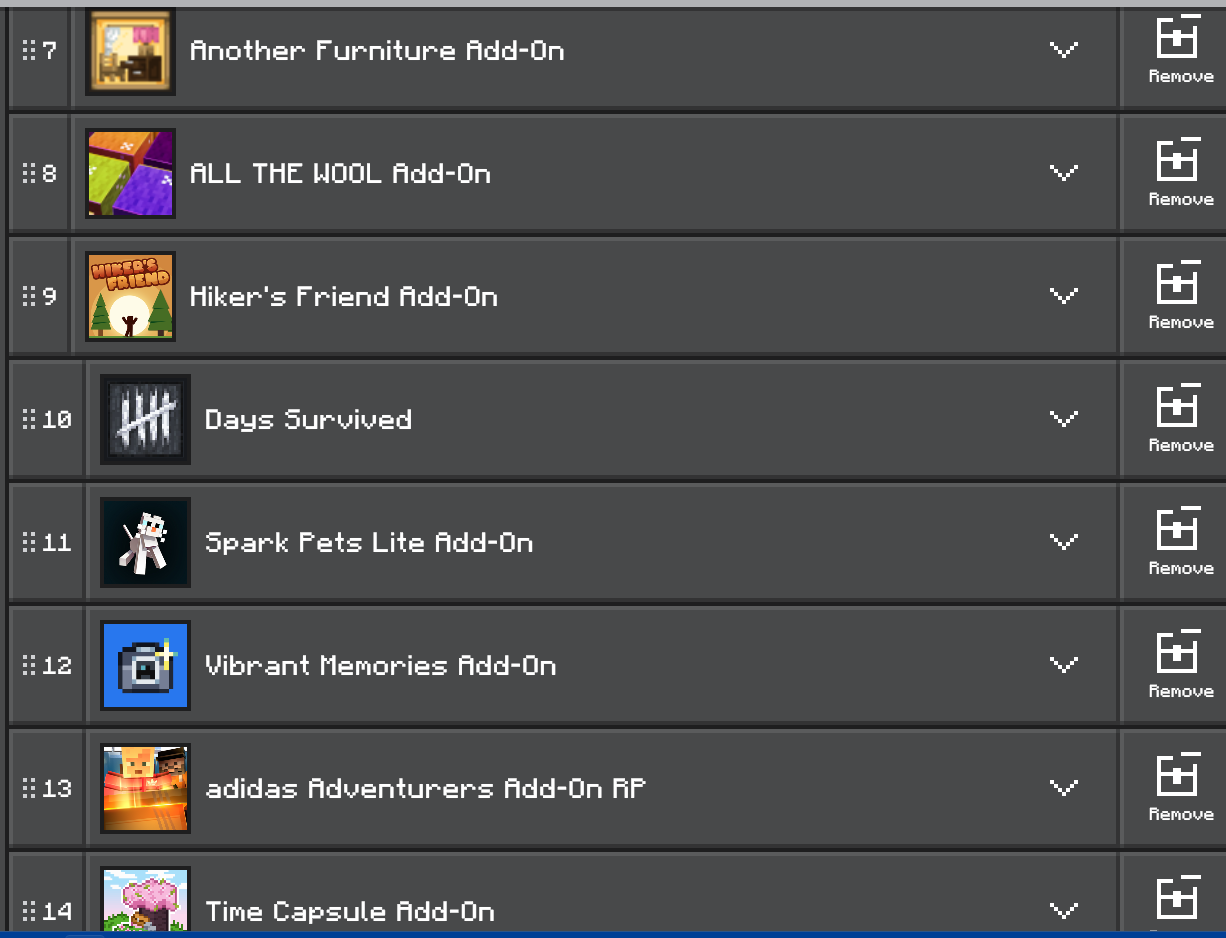Remove the ALL THE WOOL Add-On
1226x938 pixels.
(x=1179, y=175)
